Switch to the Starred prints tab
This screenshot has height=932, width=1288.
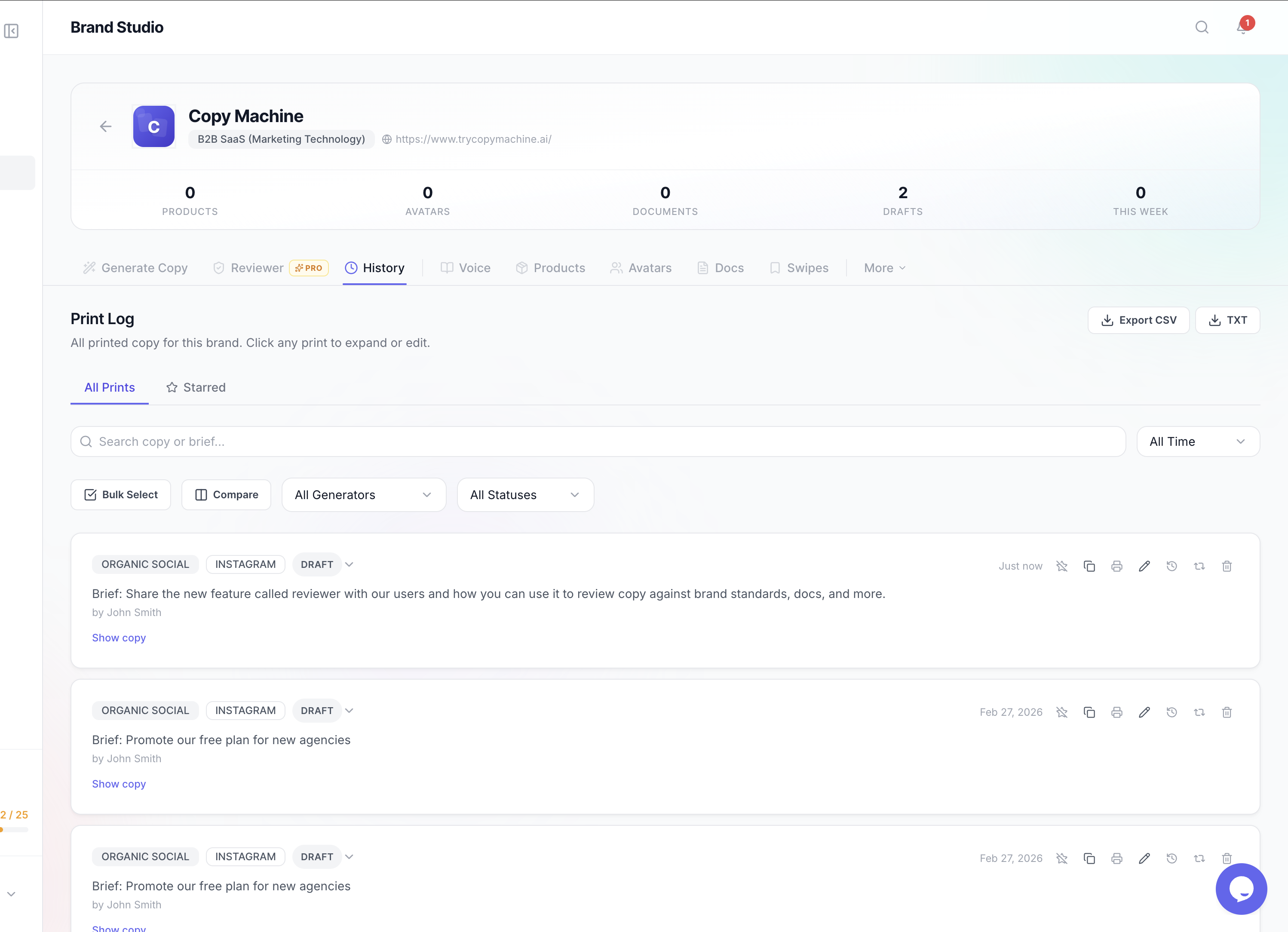click(x=195, y=387)
